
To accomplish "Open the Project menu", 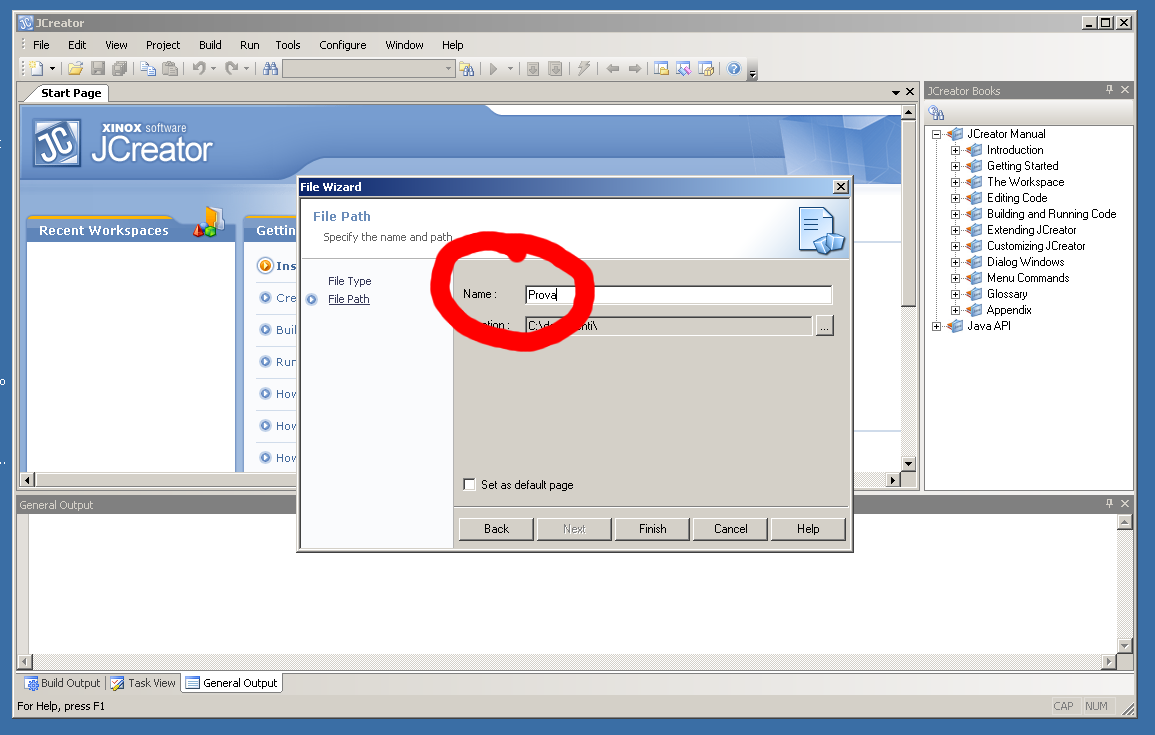I will (x=163, y=45).
